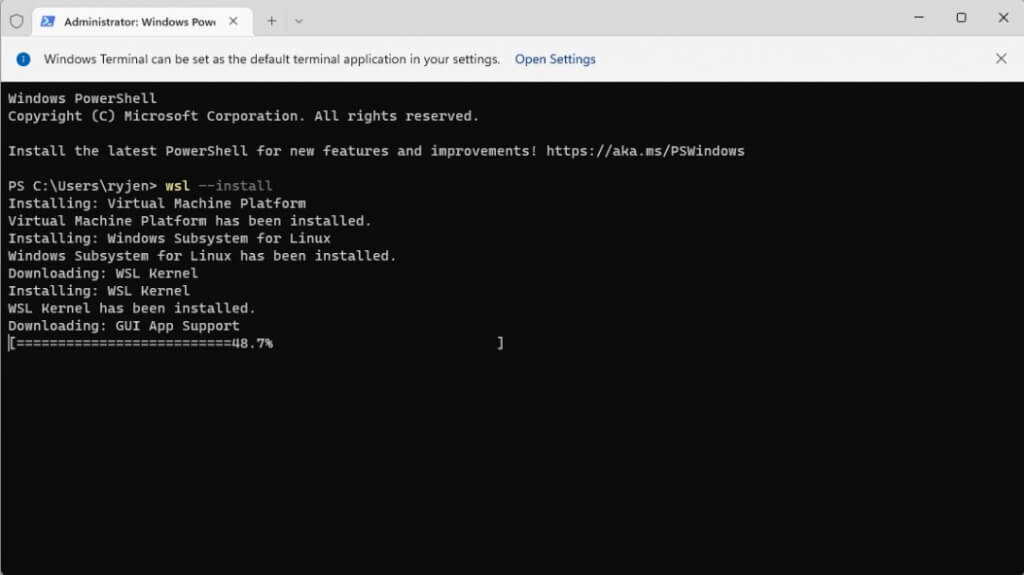Close the Windows Terminal window

[1004, 18]
